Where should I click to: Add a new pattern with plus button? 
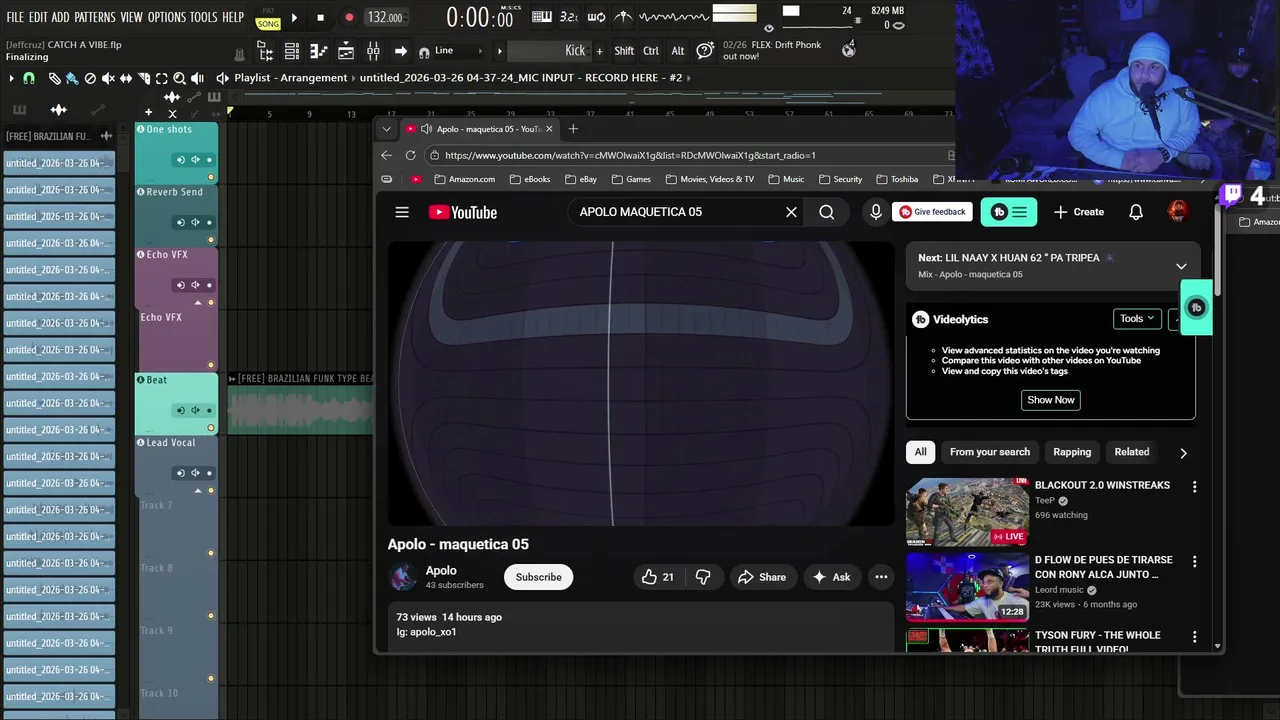(x=600, y=51)
